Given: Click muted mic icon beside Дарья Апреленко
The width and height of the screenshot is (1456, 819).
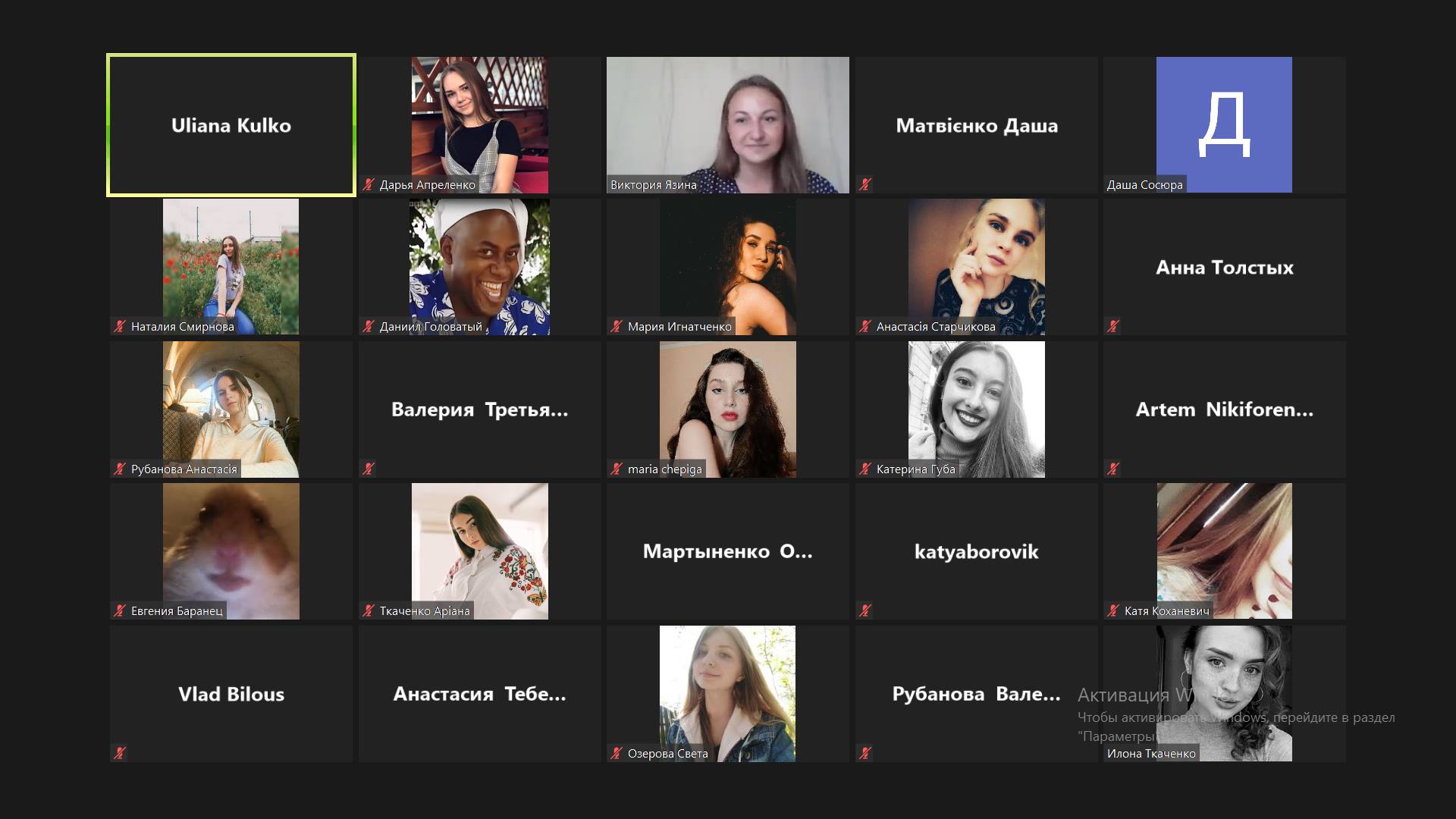Looking at the screenshot, I should point(369,184).
